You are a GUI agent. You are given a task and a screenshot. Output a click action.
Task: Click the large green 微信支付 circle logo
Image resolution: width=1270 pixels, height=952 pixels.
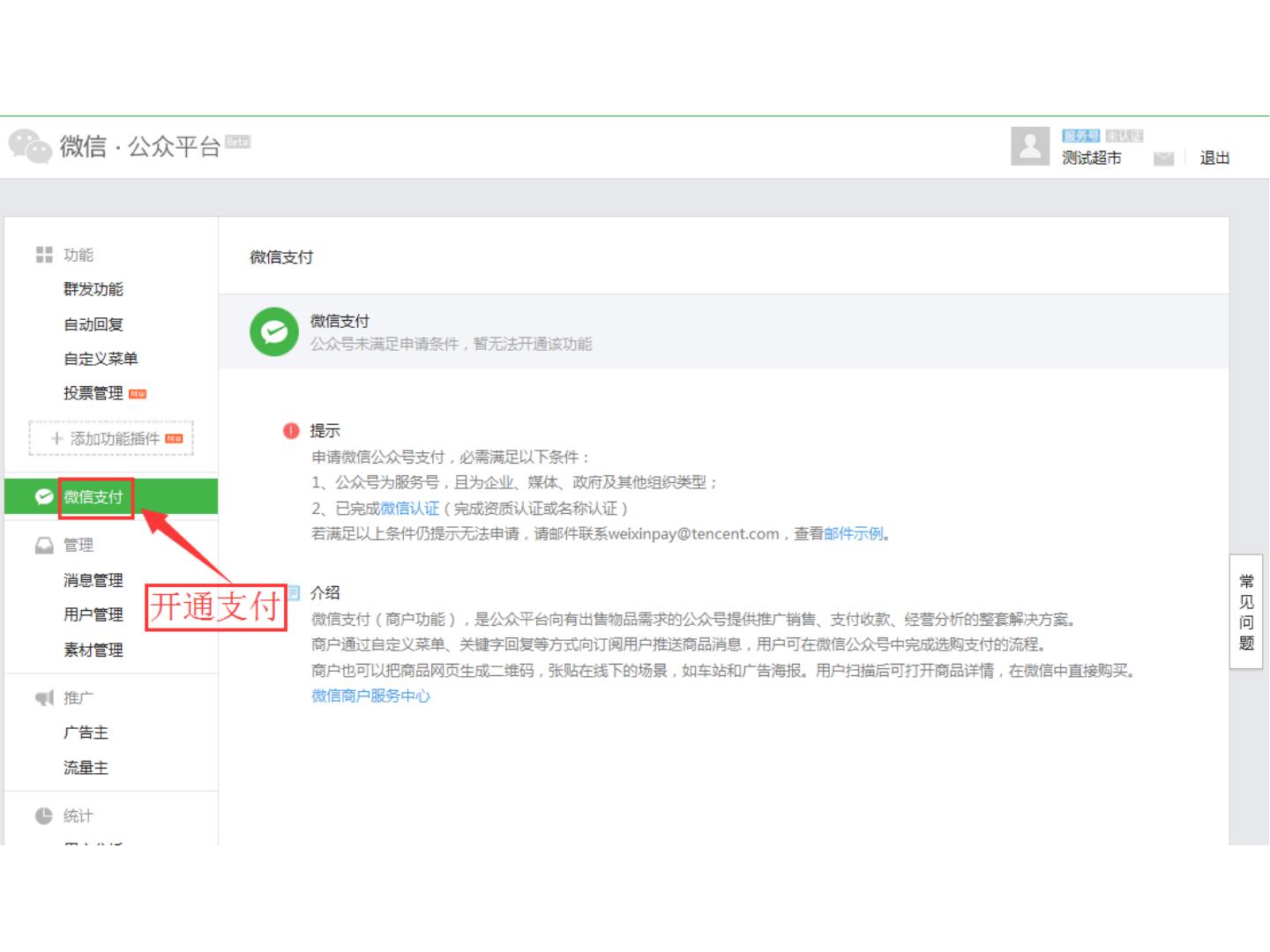[274, 332]
